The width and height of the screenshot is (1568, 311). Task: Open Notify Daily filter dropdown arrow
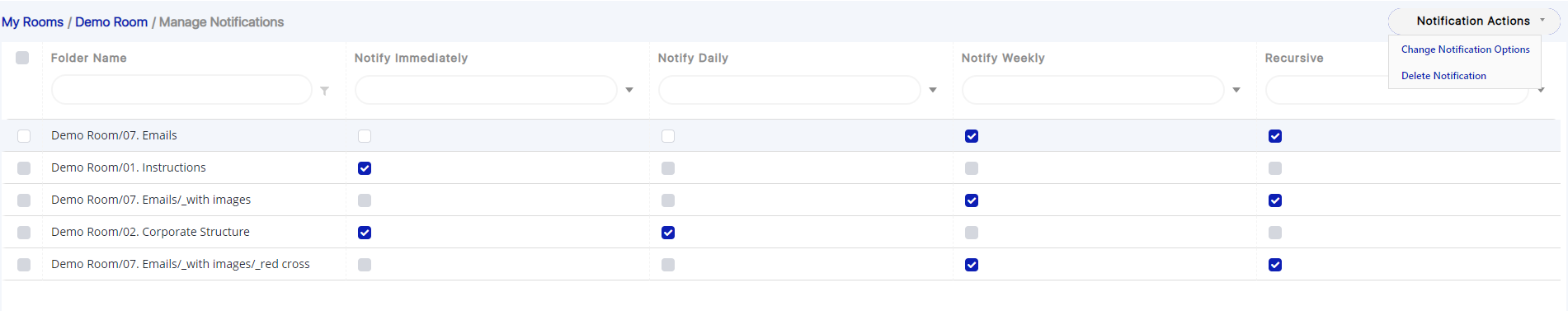[x=933, y=90]
